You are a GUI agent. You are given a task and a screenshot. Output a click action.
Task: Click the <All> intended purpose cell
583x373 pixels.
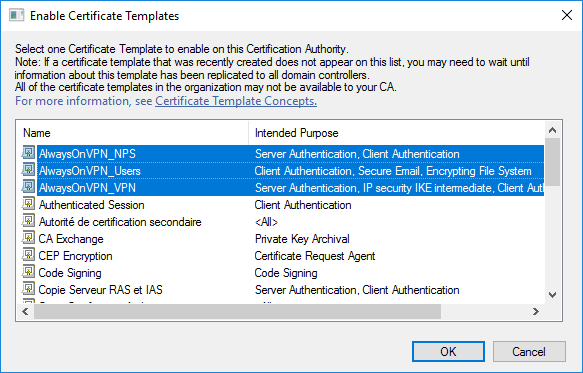click(x=266, y=222)
